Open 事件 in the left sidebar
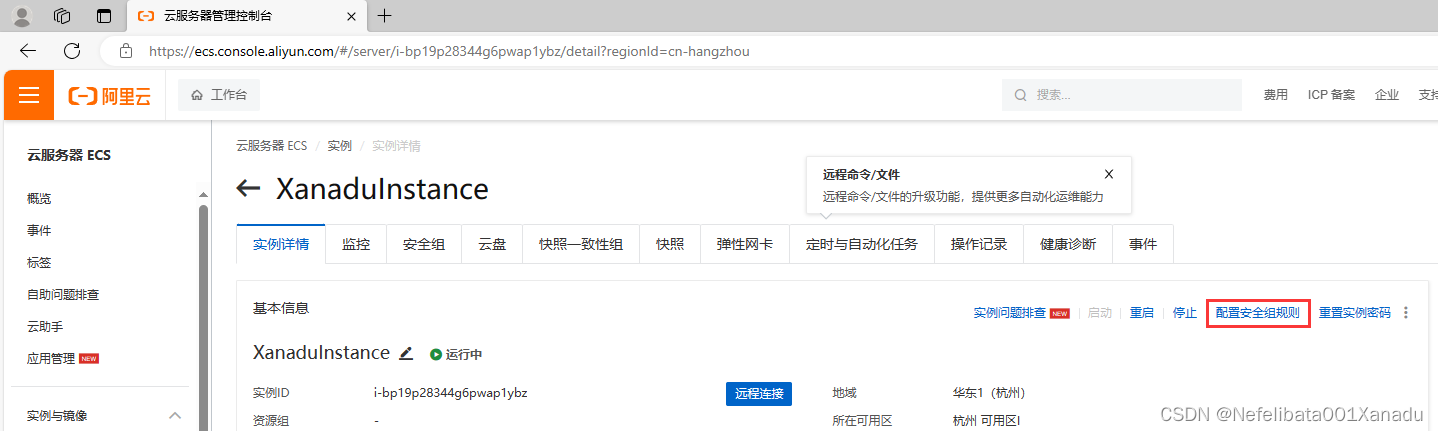Viewport: 1438px width, 431px height. 39,231
